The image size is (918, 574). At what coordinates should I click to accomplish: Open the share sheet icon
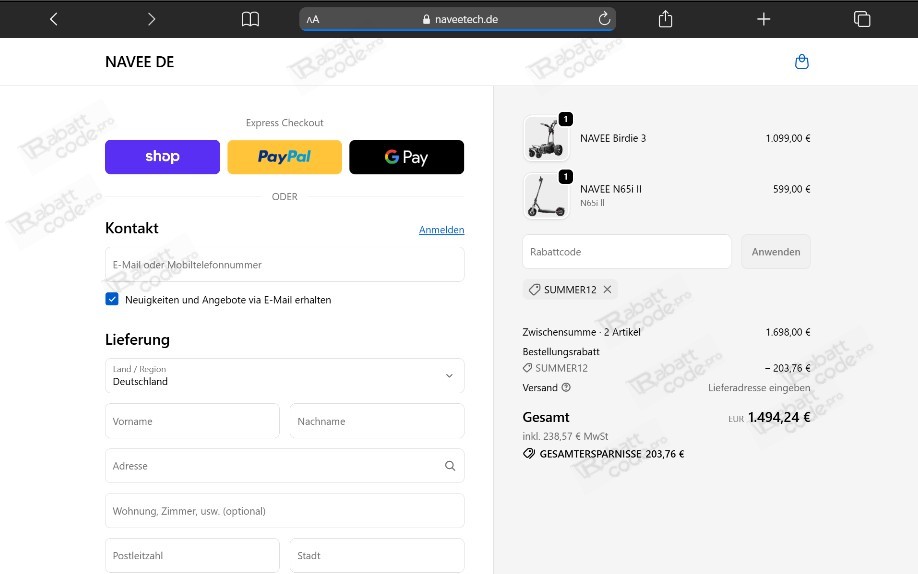coord(665,19)
